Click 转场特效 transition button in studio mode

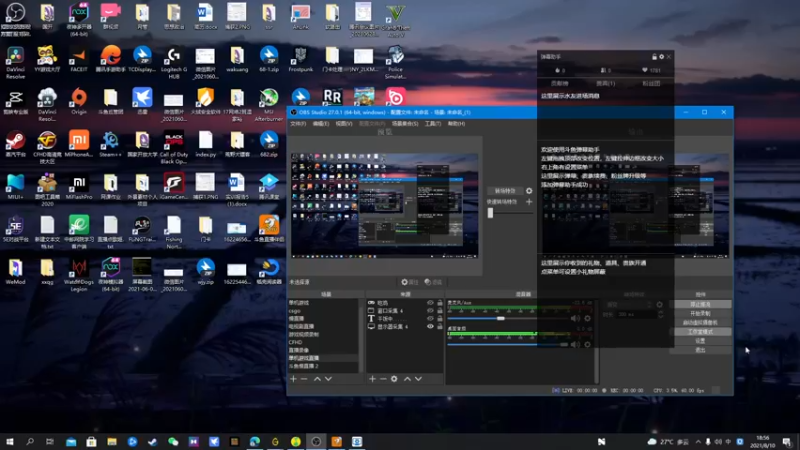click(x=505, y=191)
